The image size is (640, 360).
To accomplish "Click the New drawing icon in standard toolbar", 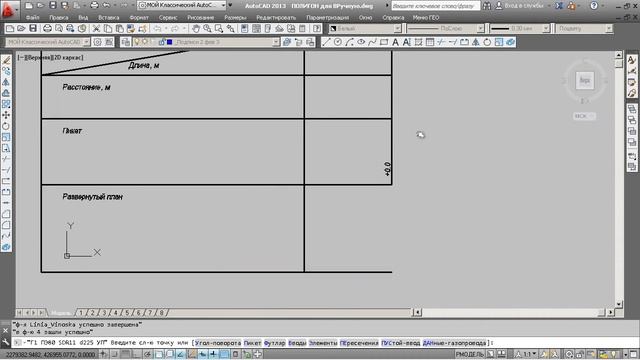I will pyautogui.click(x=10, y=29).
